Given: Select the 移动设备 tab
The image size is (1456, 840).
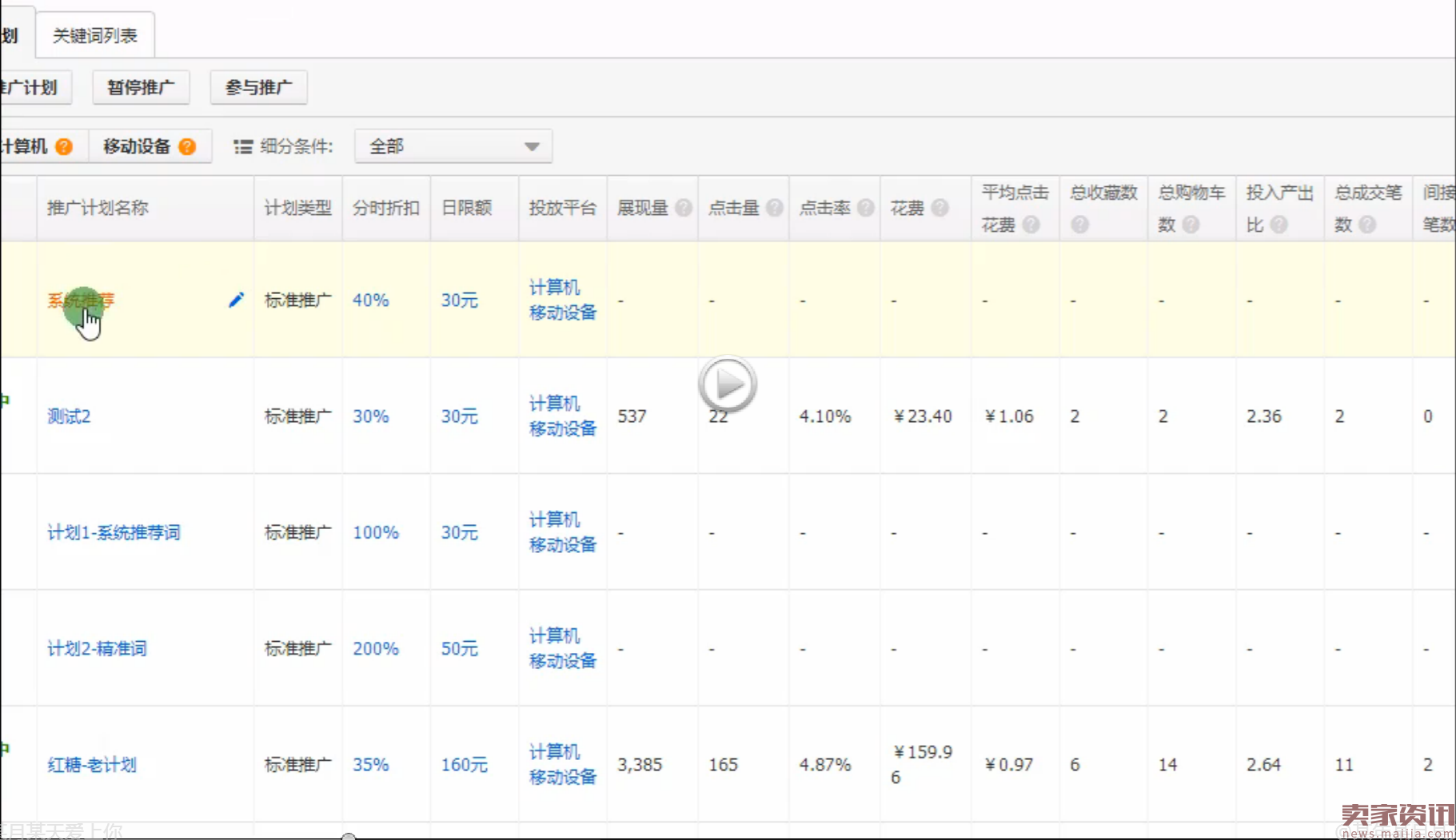Looking at the screenshot, I should click(x=150, y=146).
